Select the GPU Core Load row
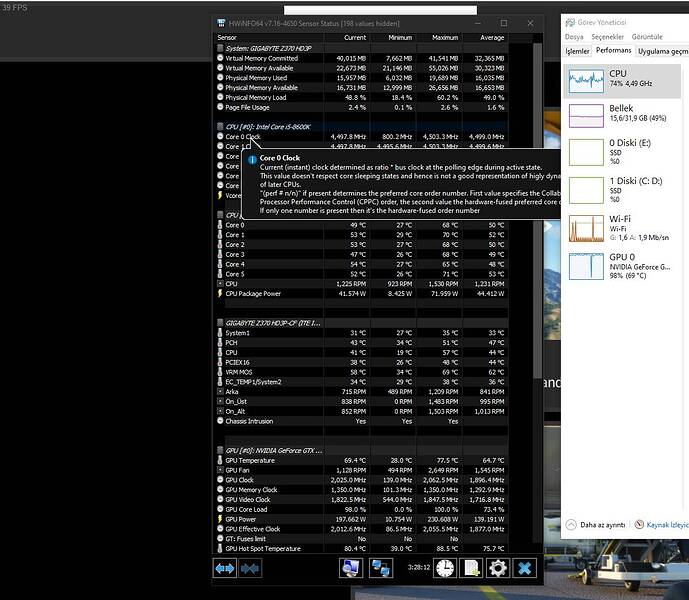Image resolution: width=689 pixels, height=600 pixels. pyautogui.click(x=361, y=509)
